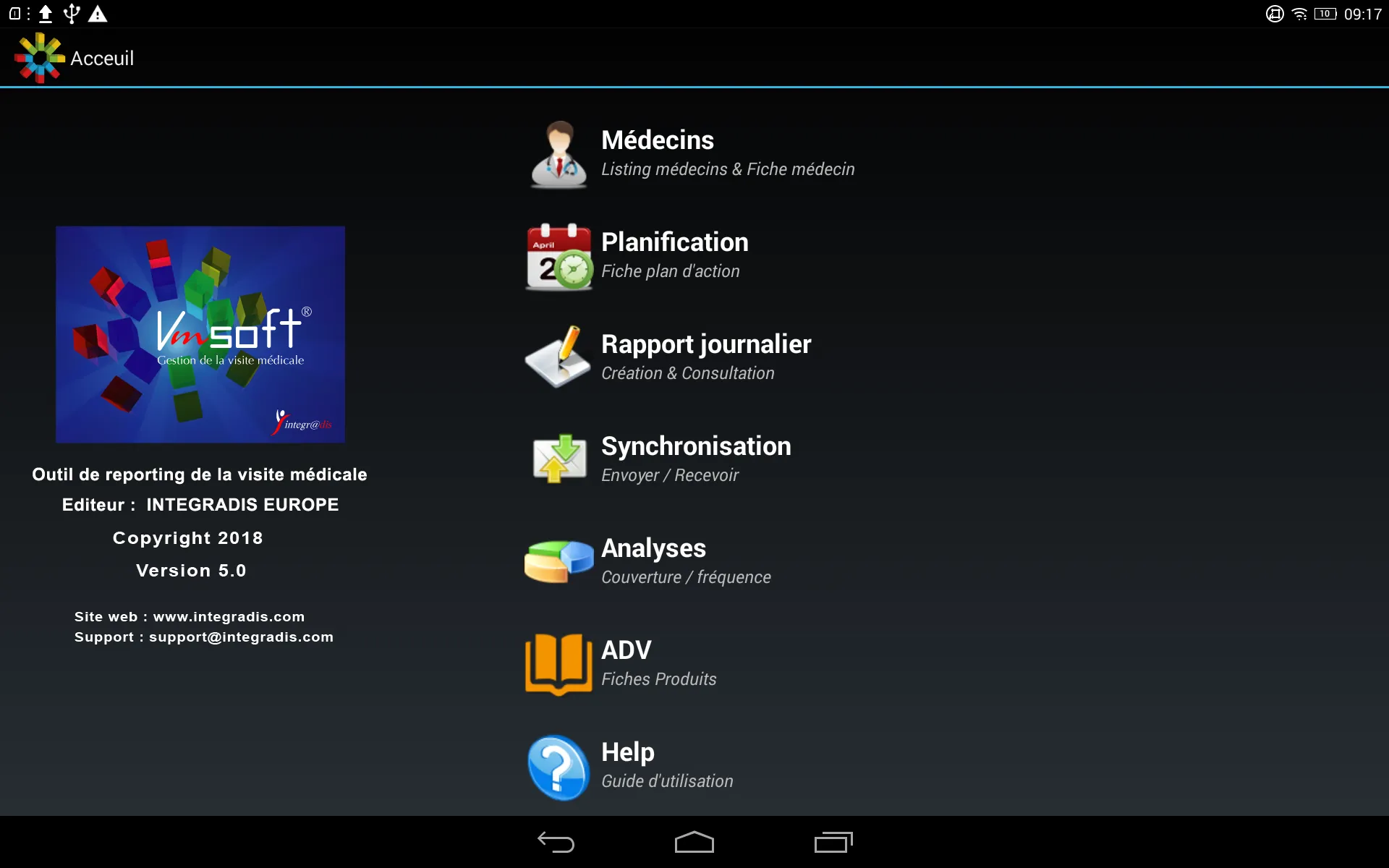The width and height of the screenshot is (1389, 868).
Task: Click 'Couverture / fréquence' subtitle
Action: click(x=686, y=577)
